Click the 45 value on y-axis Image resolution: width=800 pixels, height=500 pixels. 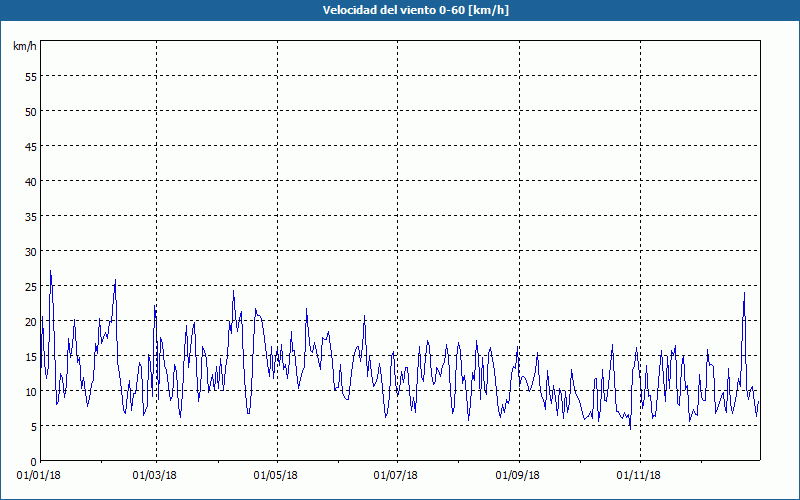point(31,146)
